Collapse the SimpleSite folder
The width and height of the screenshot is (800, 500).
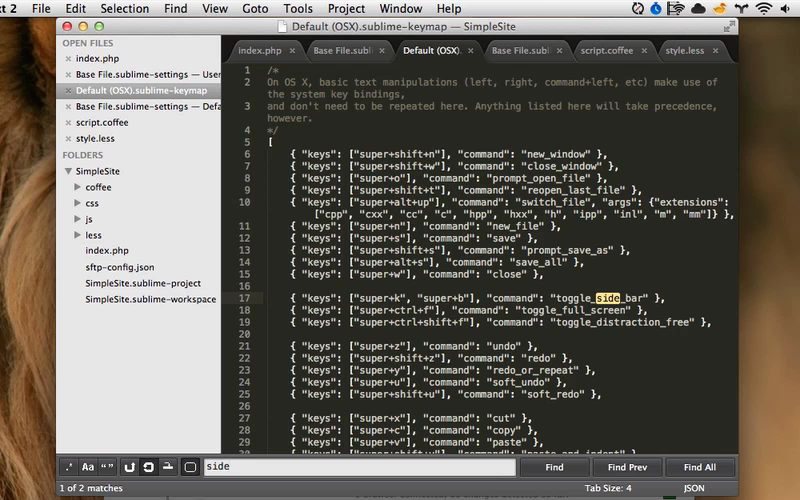[x=68, y=171]
